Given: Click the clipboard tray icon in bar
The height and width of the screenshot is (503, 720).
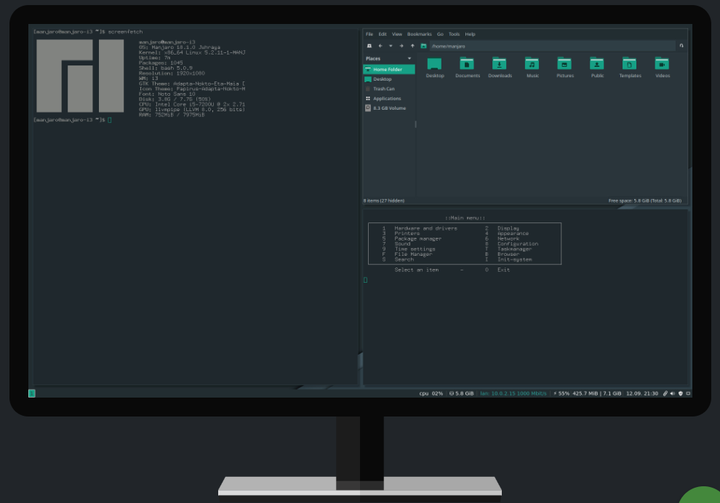Looking at the screenshot, I should pyautogui.click(x=665, y=393).
